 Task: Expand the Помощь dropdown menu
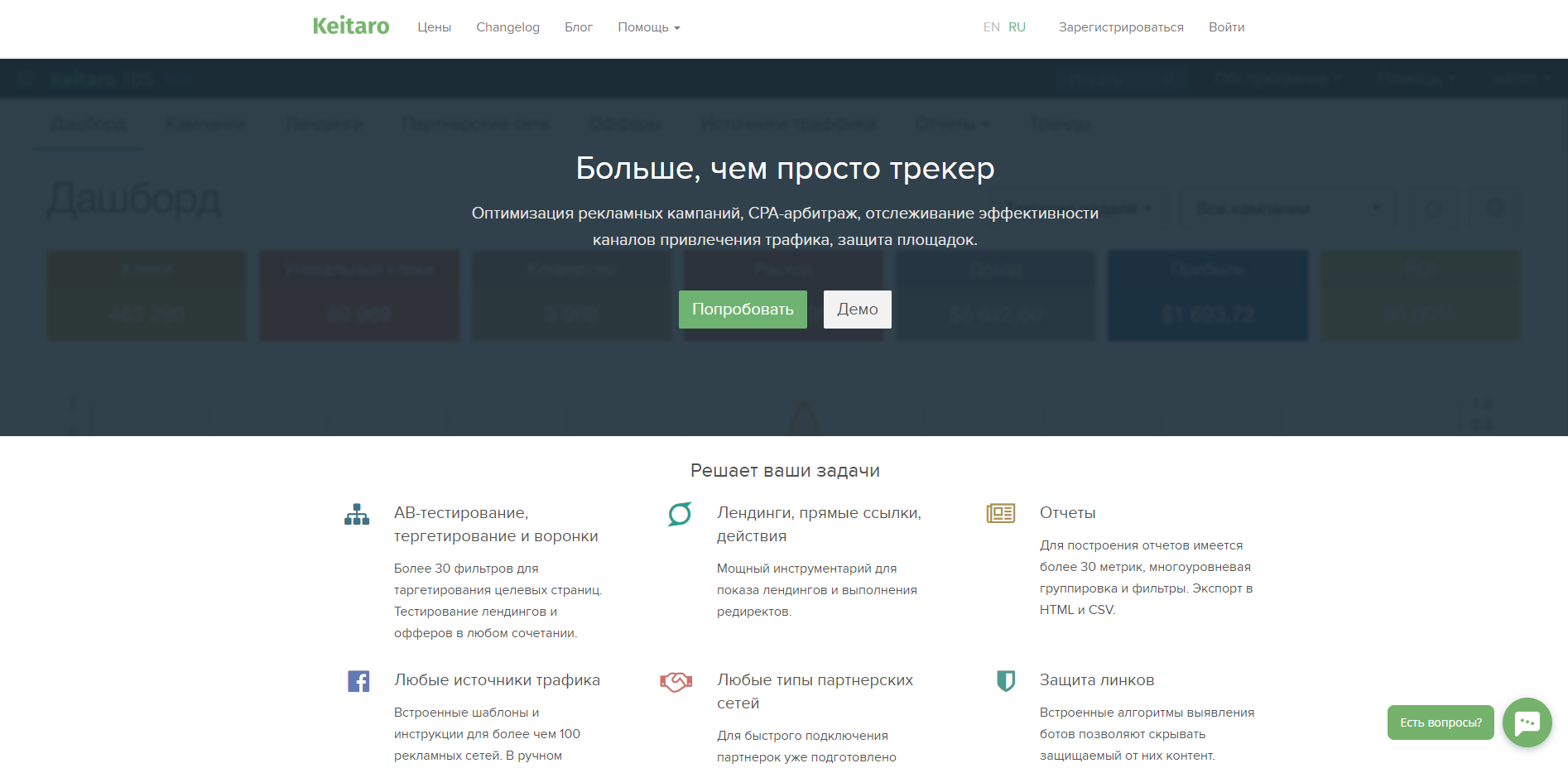pyautogui.click(x=648, y=27)
